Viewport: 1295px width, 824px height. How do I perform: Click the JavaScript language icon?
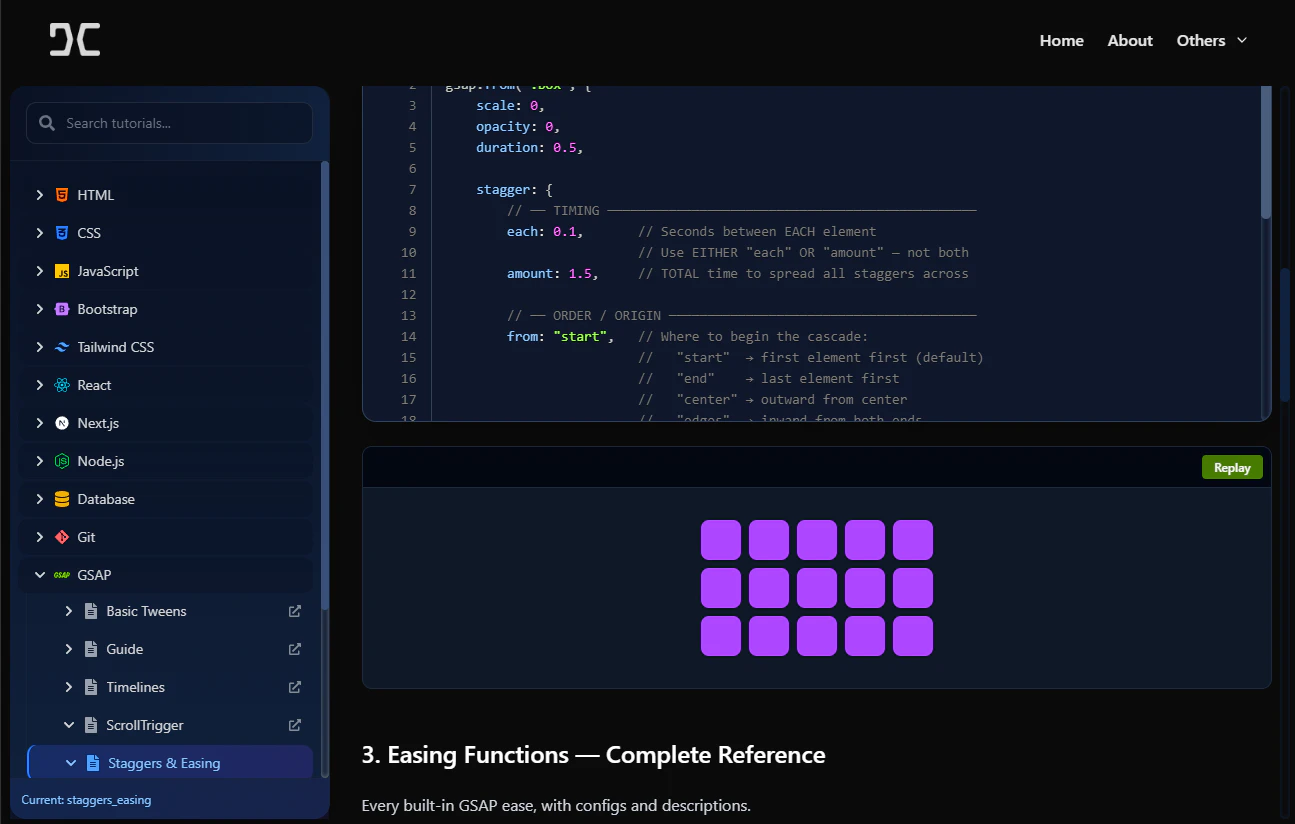[62, 270]
